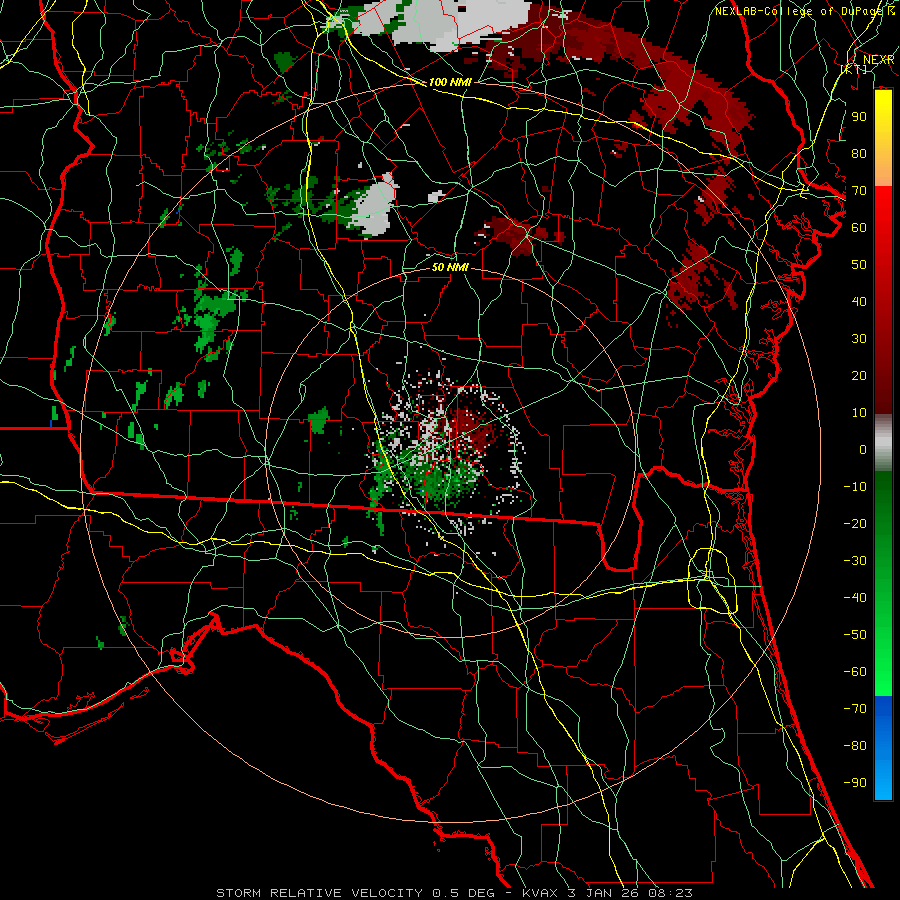The height and width of the screenshot is (900, 900).
Task: Click the 30 value on the velocity scale
Action: pyautogui.click(x=859, y=339)
